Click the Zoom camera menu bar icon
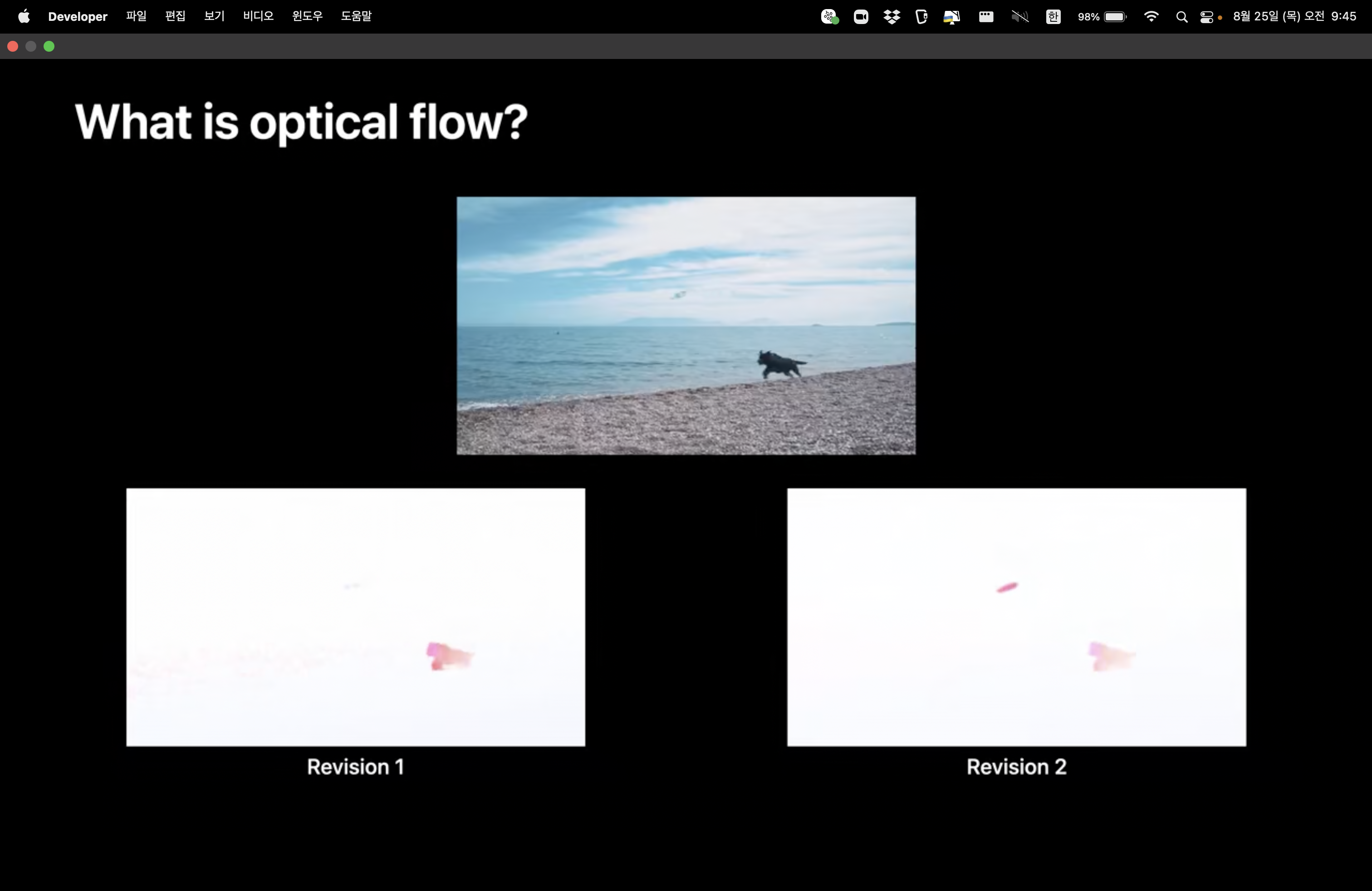The width and height of the screenshot is (1372, 891). coord(861,17)
